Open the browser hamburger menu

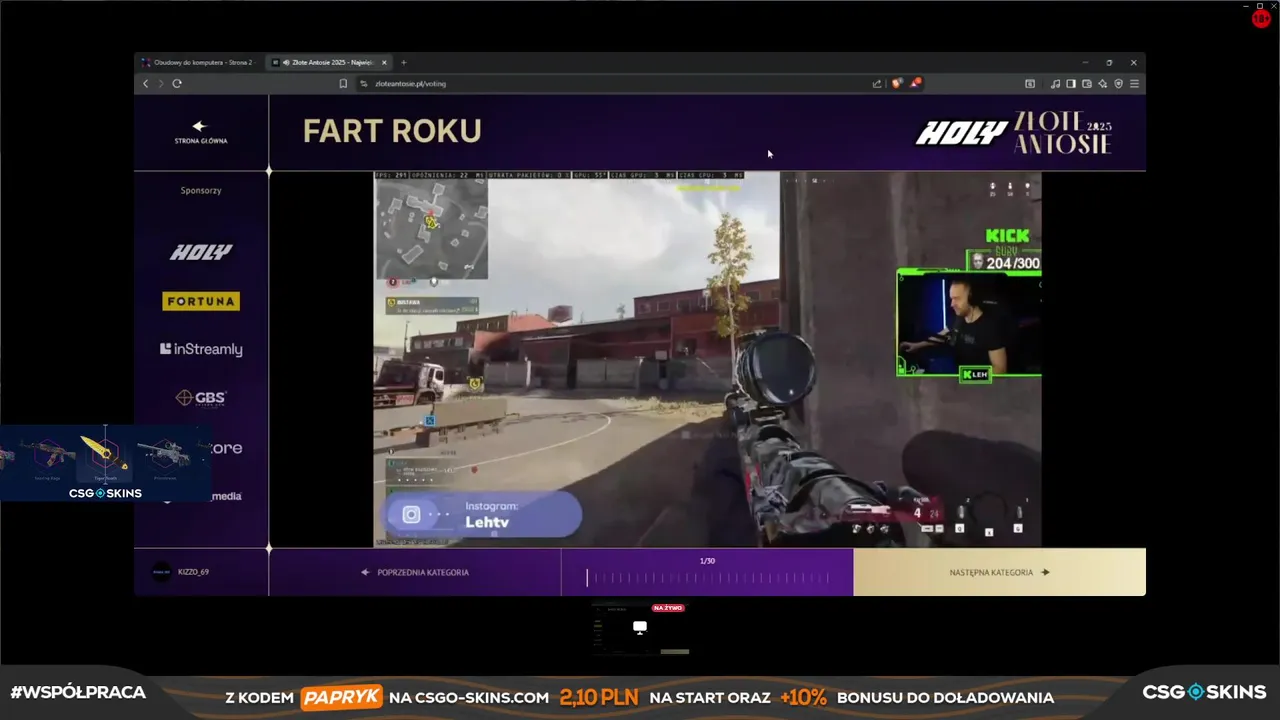[1134, 84]
